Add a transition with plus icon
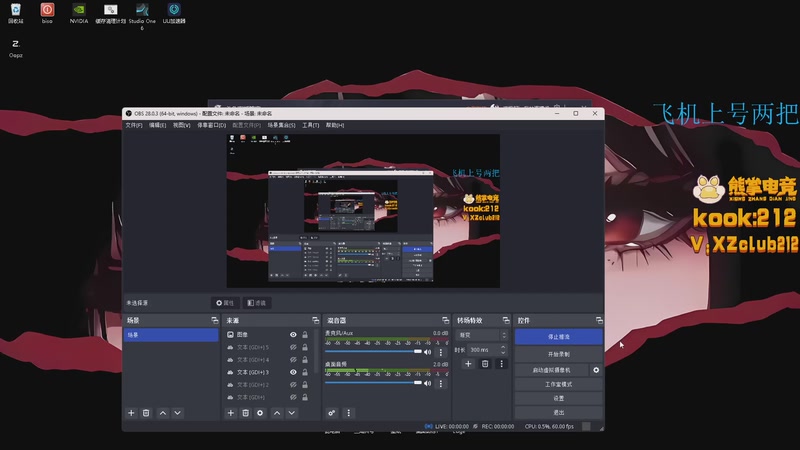The image size is (800, 450). [x=468, y=363]
